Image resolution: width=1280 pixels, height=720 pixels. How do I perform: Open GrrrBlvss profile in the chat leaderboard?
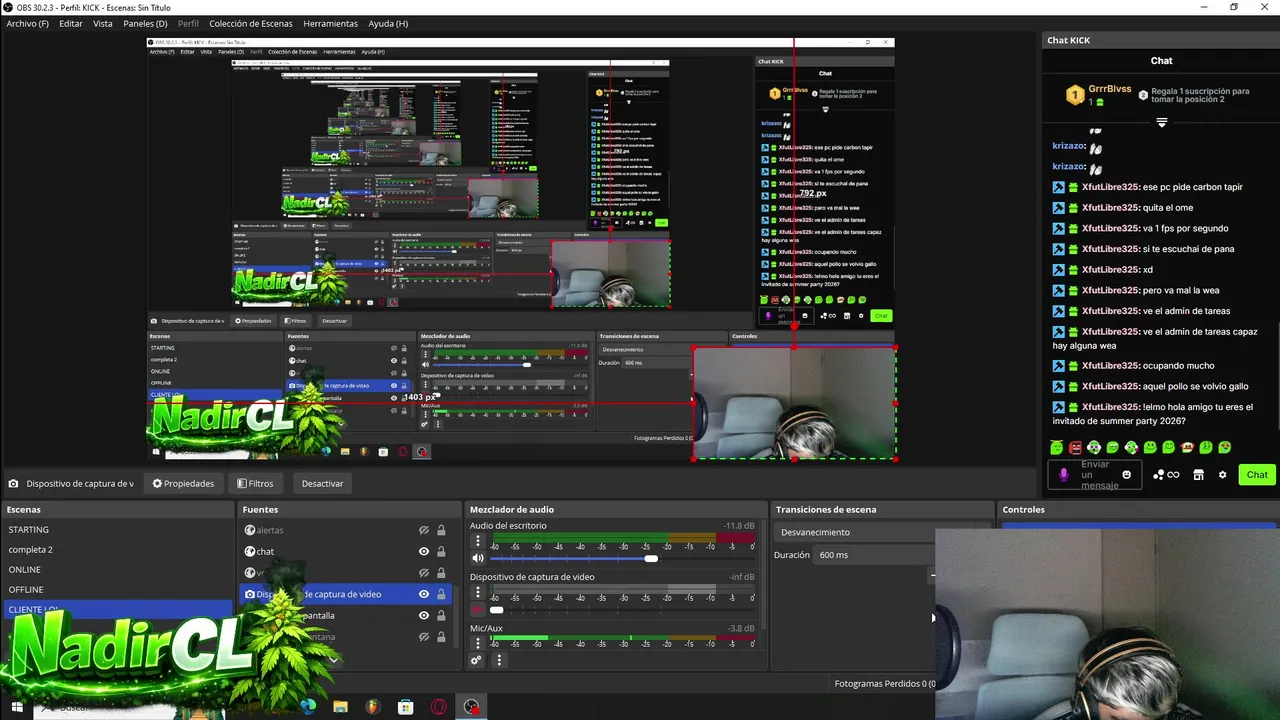coord(1109,89)
